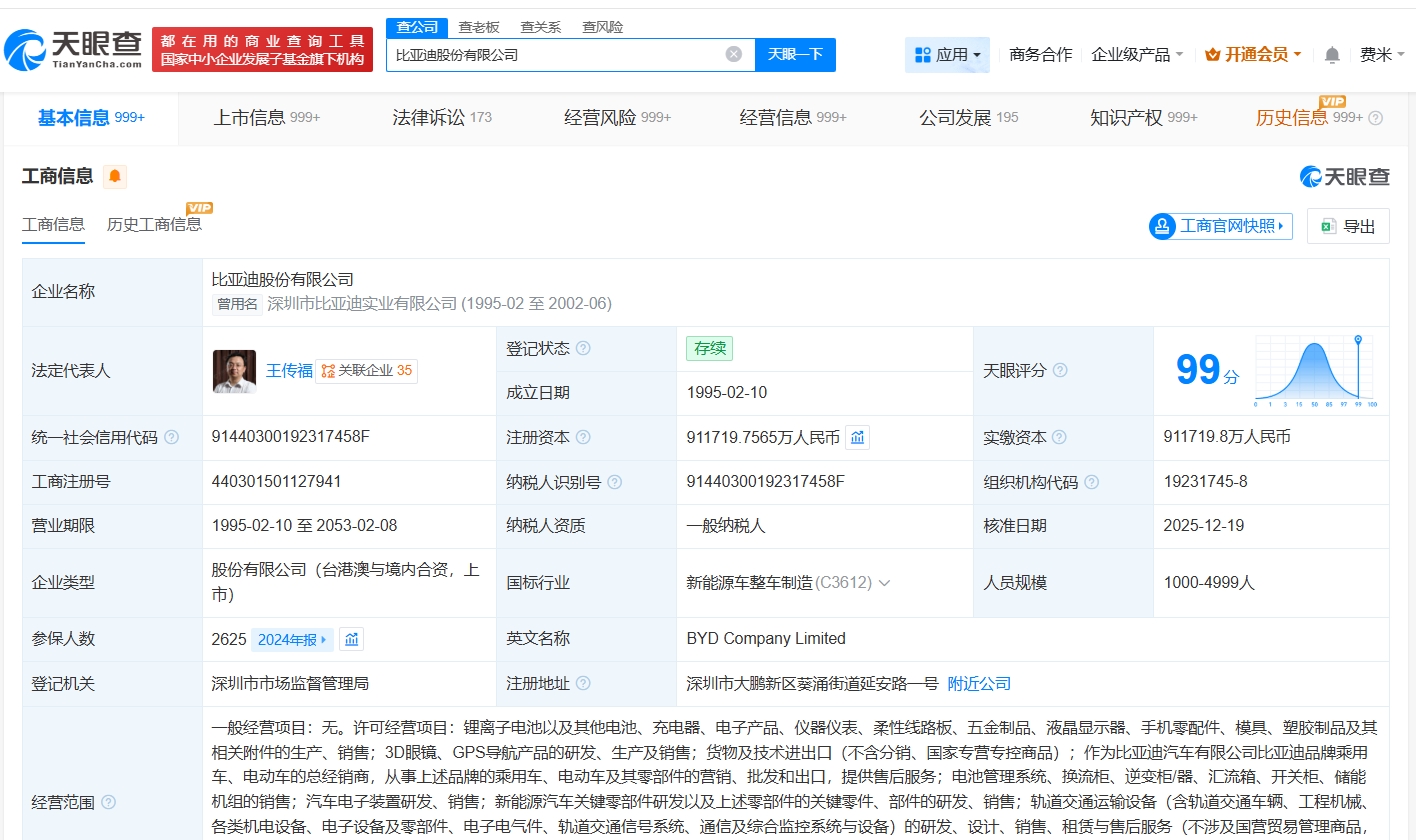Click help icon beside 经营范围
1416x840 pixels.
click(x=108, y=802)
